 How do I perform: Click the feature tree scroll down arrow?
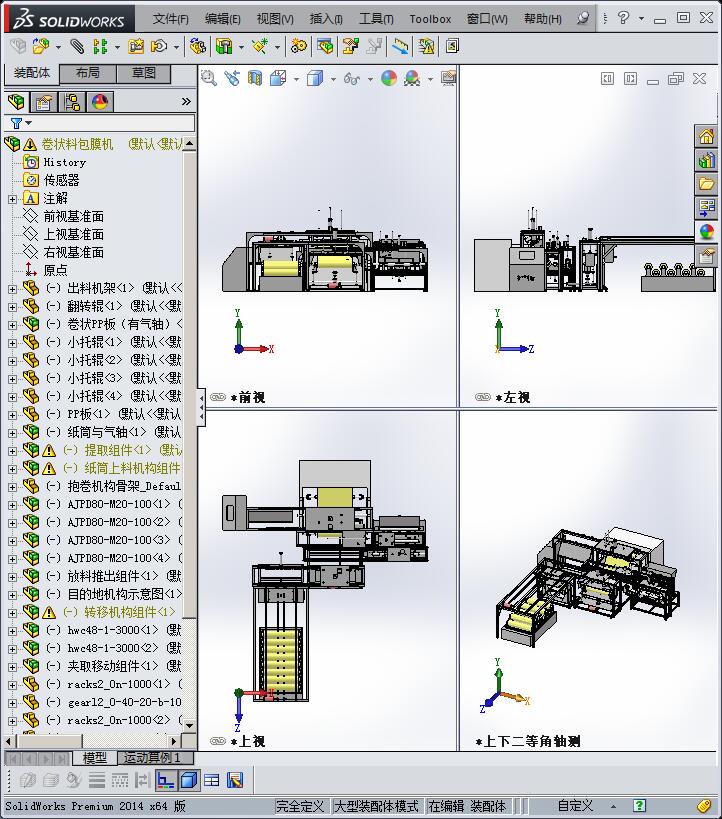tap(190, 725)
